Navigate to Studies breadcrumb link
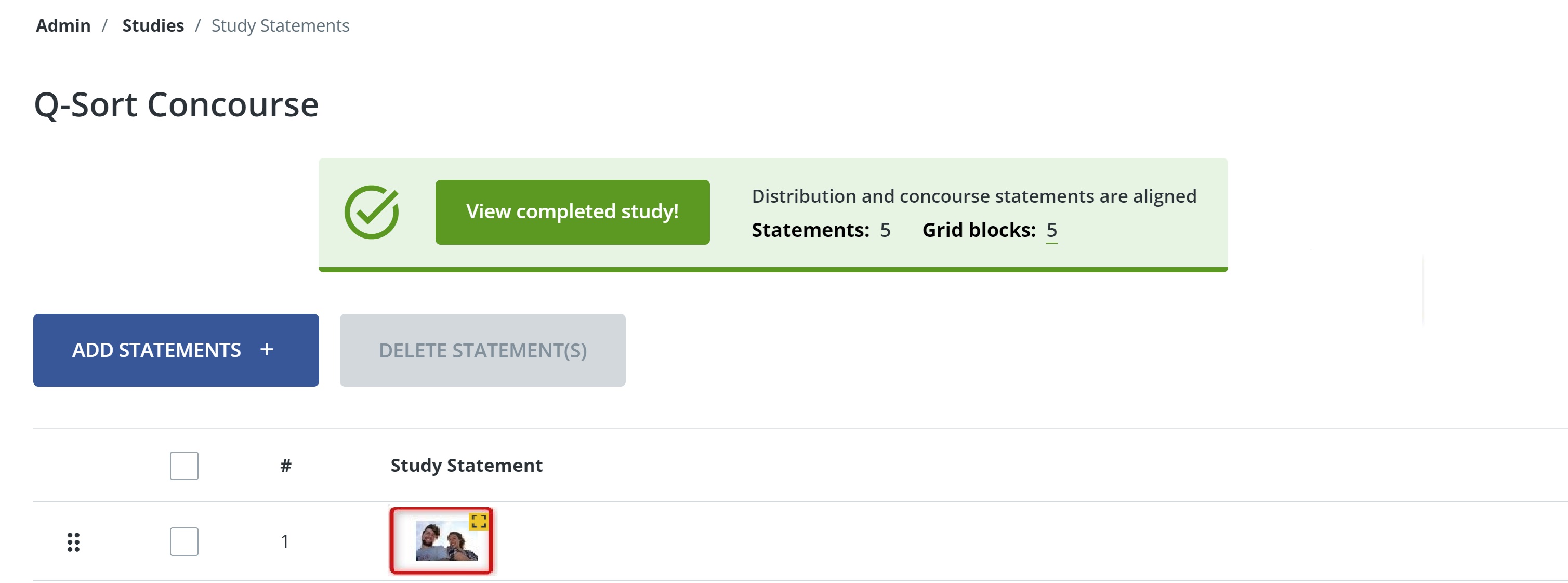1568x583 pixels. click(153, 25)
